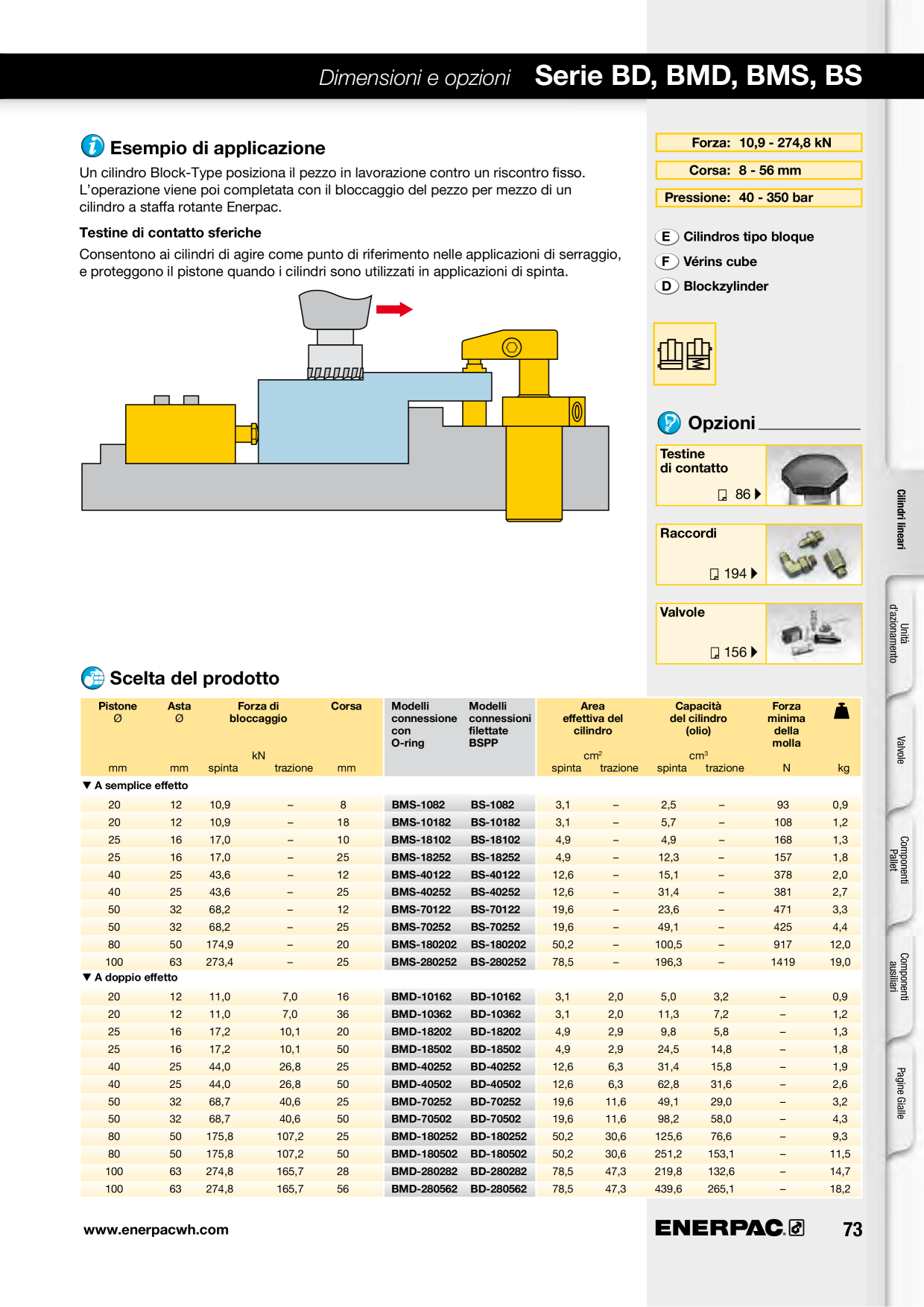924x1307 pixels.
Task: Select model BMS-1082
Action: [418, 805]
